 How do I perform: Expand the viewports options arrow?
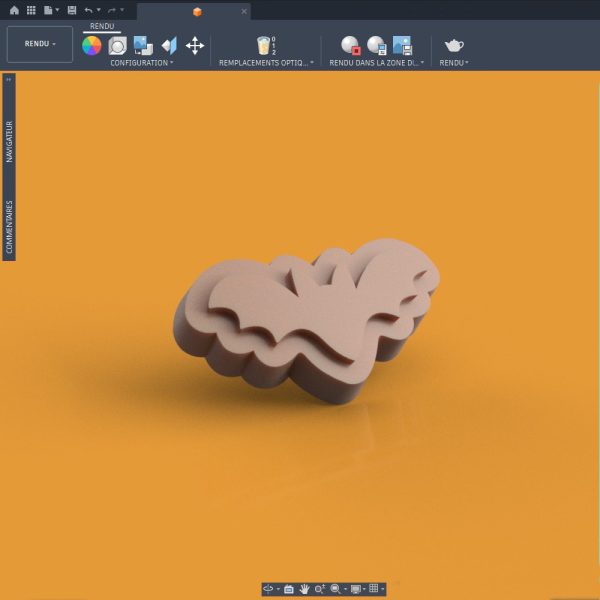click(382, 589)
